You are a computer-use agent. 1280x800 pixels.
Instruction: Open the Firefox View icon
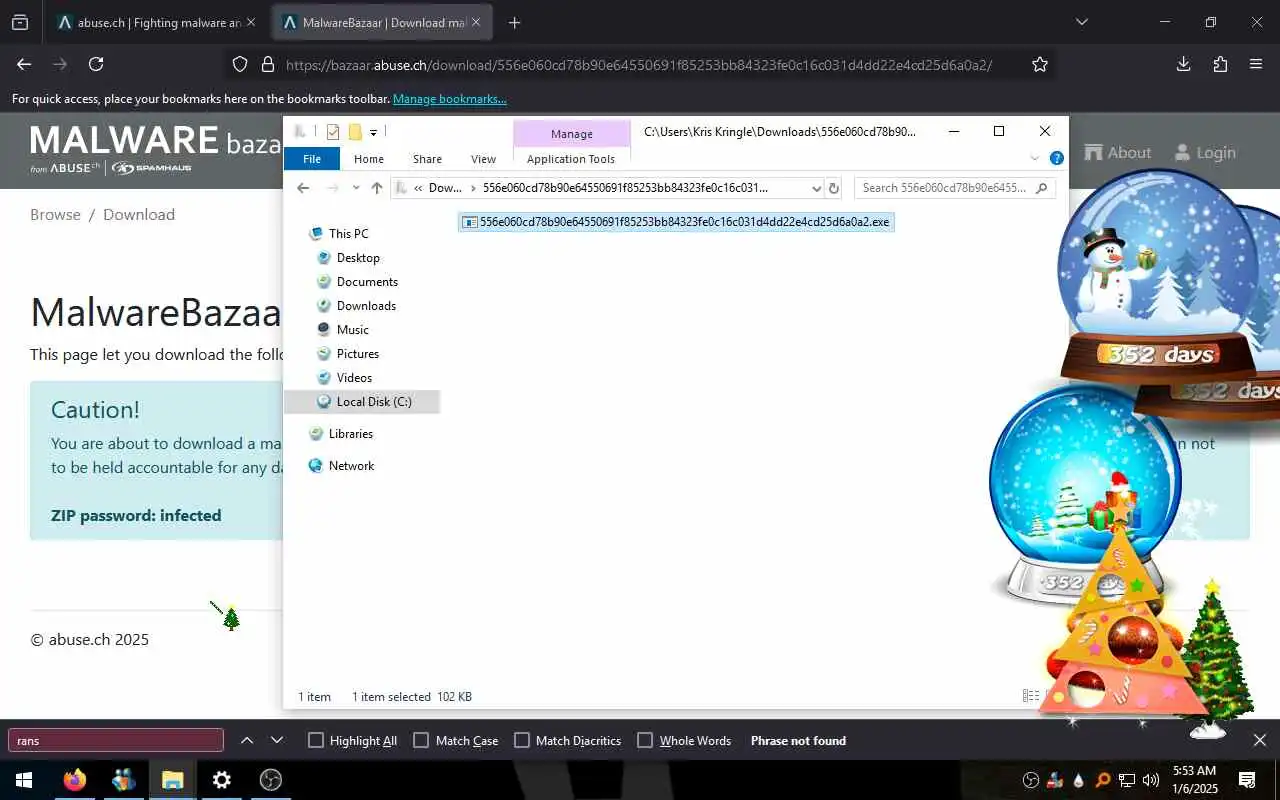[x=20, y=22]
